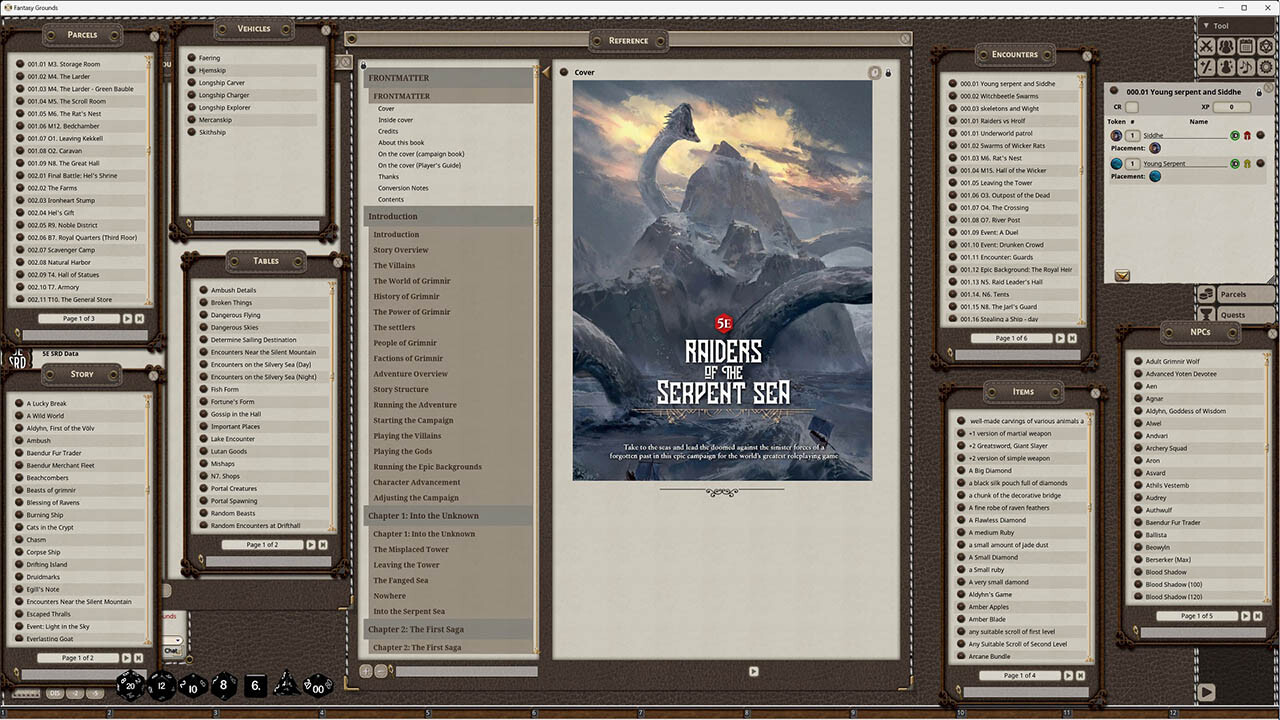Open the party sheet icon in Tool panel
1280x720 pixels.
(x=1228, y=47)
